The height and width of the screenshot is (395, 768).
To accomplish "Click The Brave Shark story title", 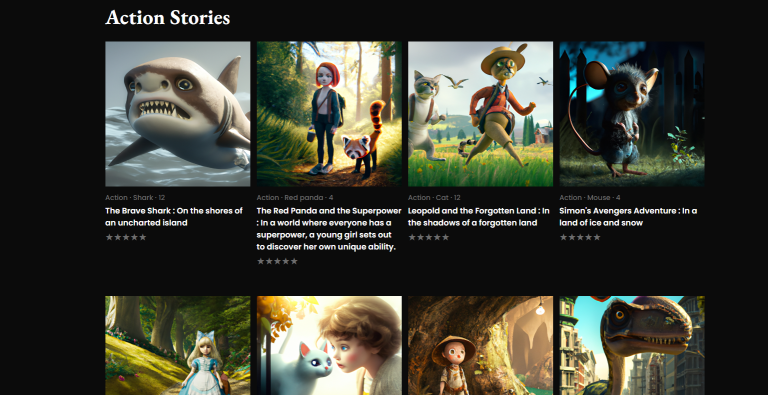I will (174, 217).
